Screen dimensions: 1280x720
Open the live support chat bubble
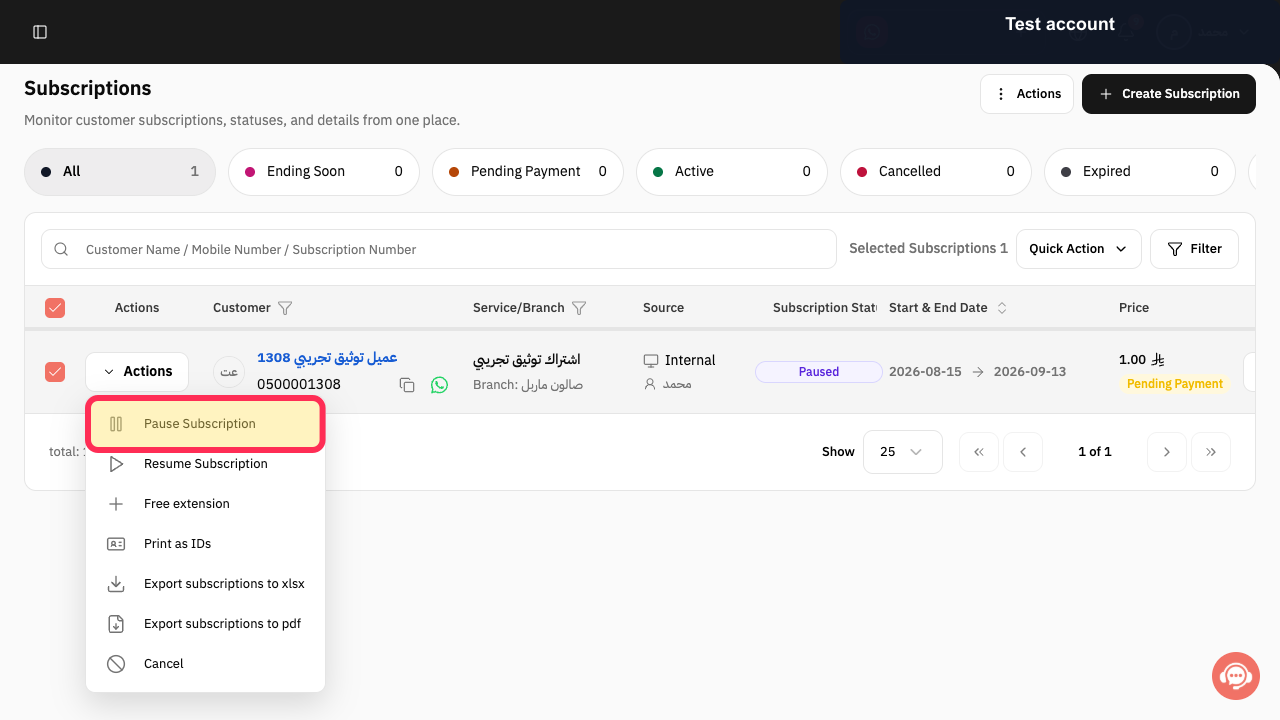[1236, 676]
